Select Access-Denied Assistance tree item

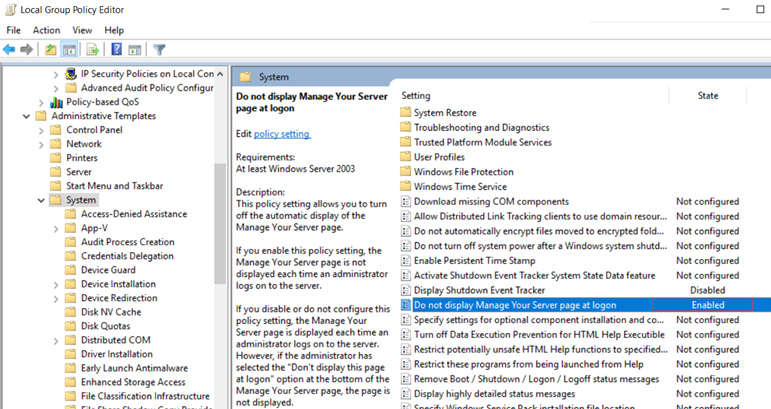tap(134, 214)
